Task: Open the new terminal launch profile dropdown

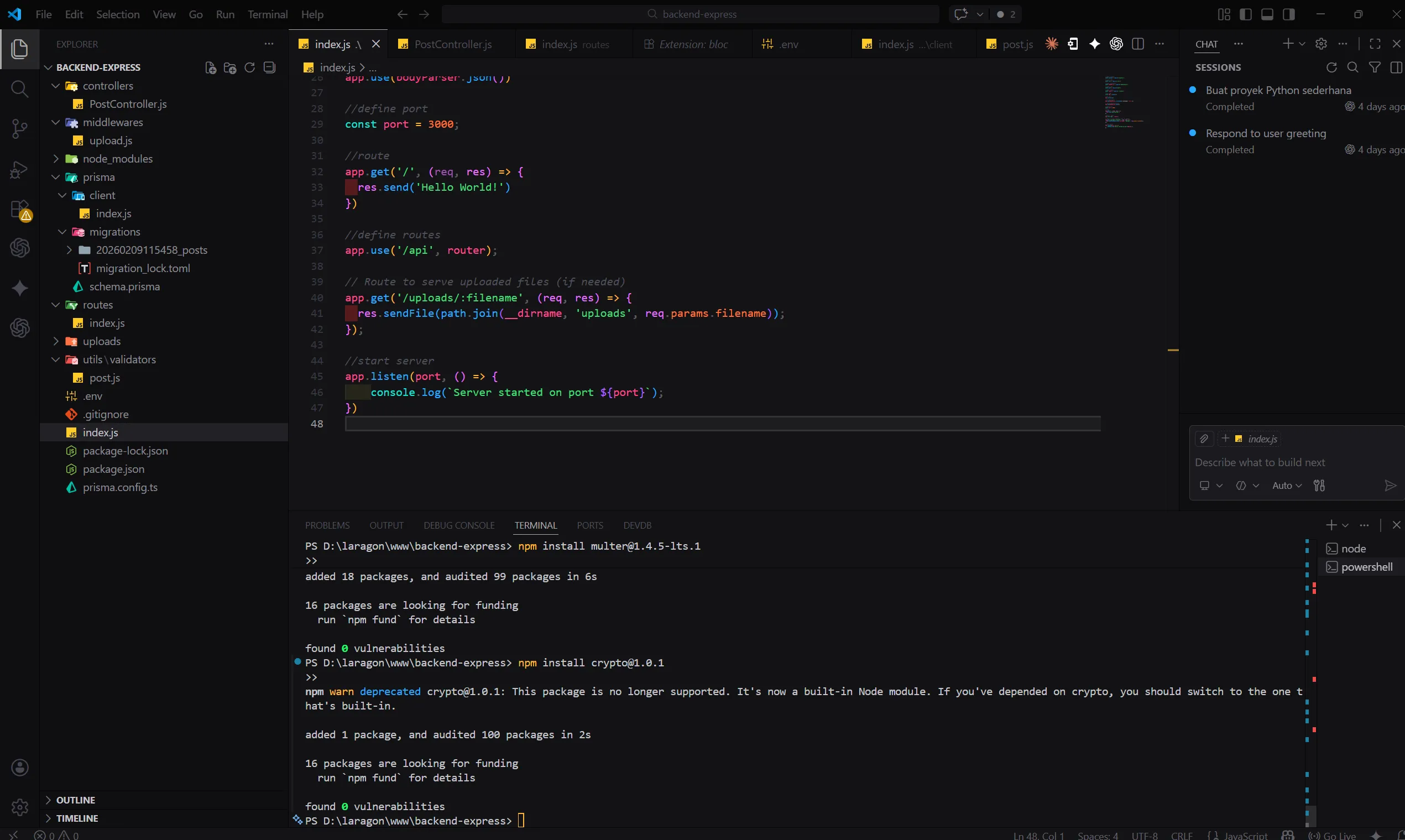Action: point(1346,525)
